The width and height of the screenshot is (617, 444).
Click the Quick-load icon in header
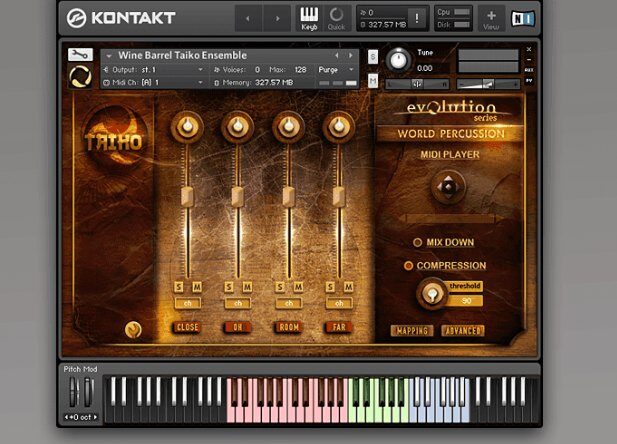click(x=336, y=17)
